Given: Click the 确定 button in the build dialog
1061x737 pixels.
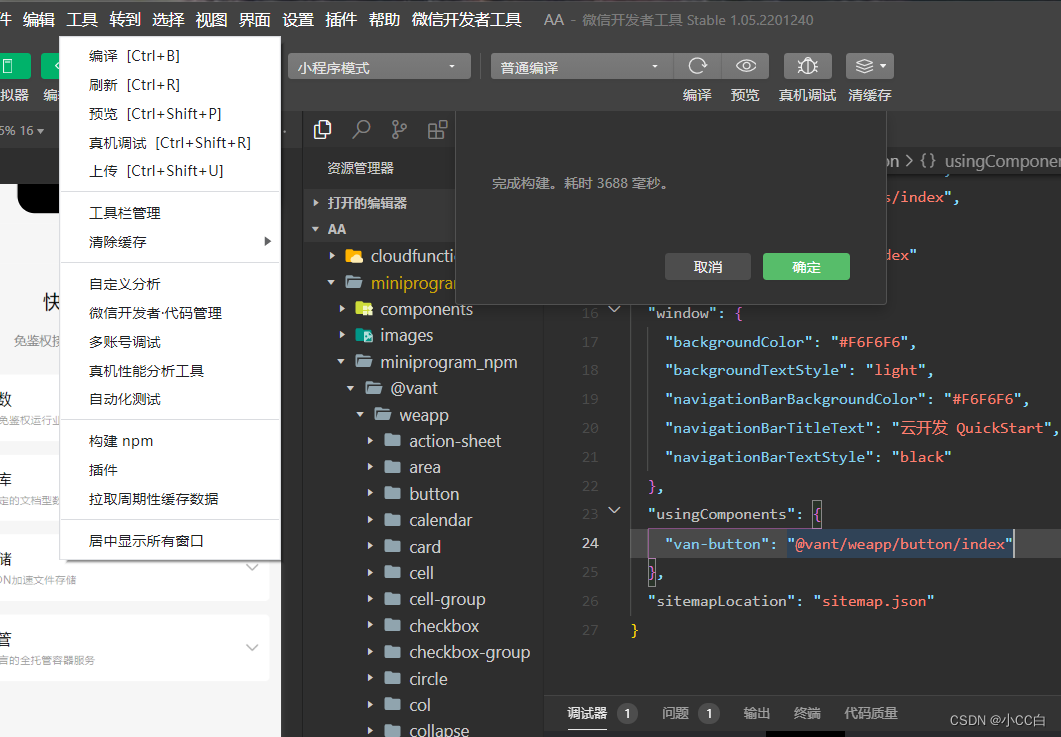Looking at the screenshot, I should pos(806,266).
